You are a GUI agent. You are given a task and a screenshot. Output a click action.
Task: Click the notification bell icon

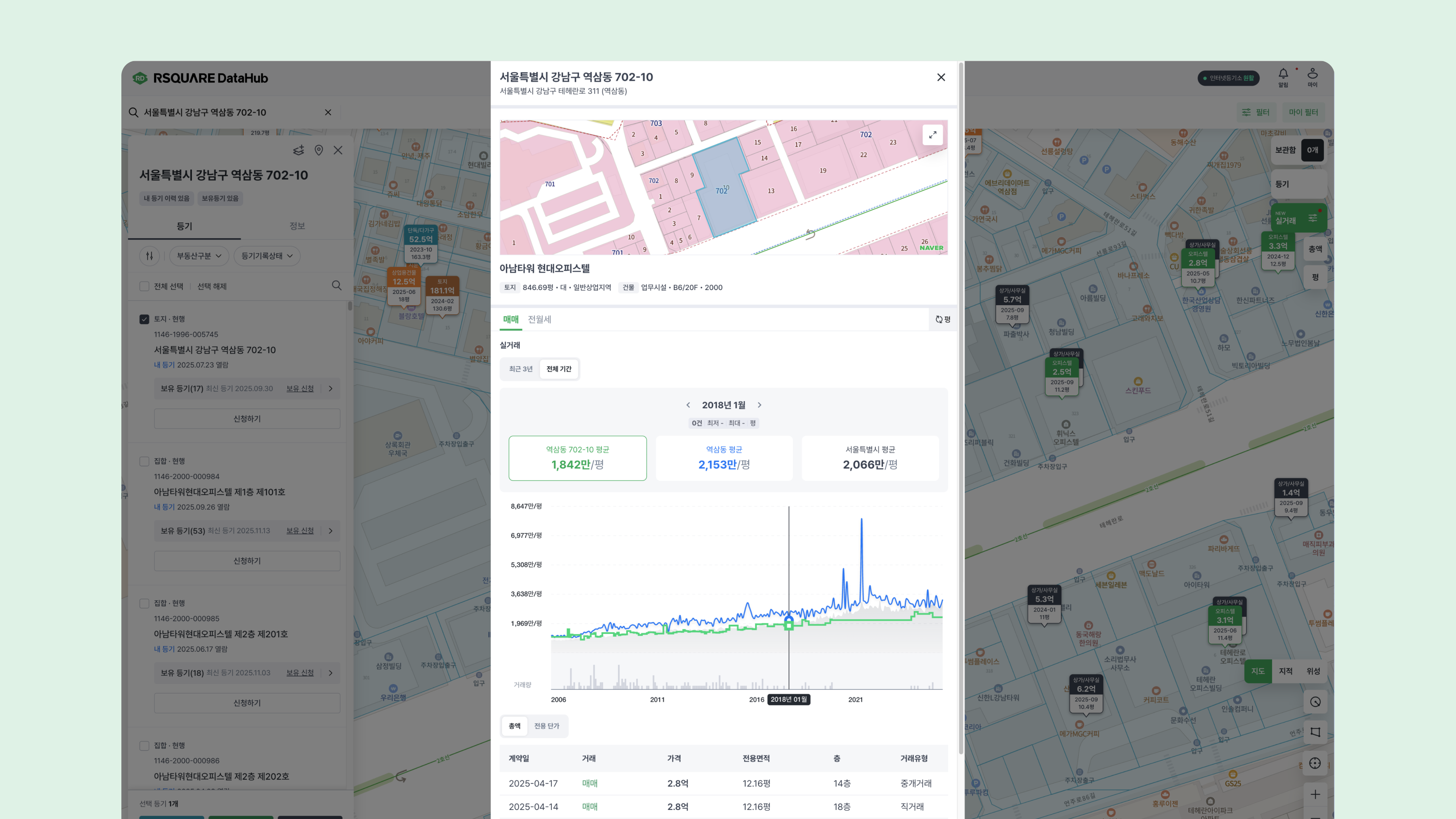(x=1283, y=74)
